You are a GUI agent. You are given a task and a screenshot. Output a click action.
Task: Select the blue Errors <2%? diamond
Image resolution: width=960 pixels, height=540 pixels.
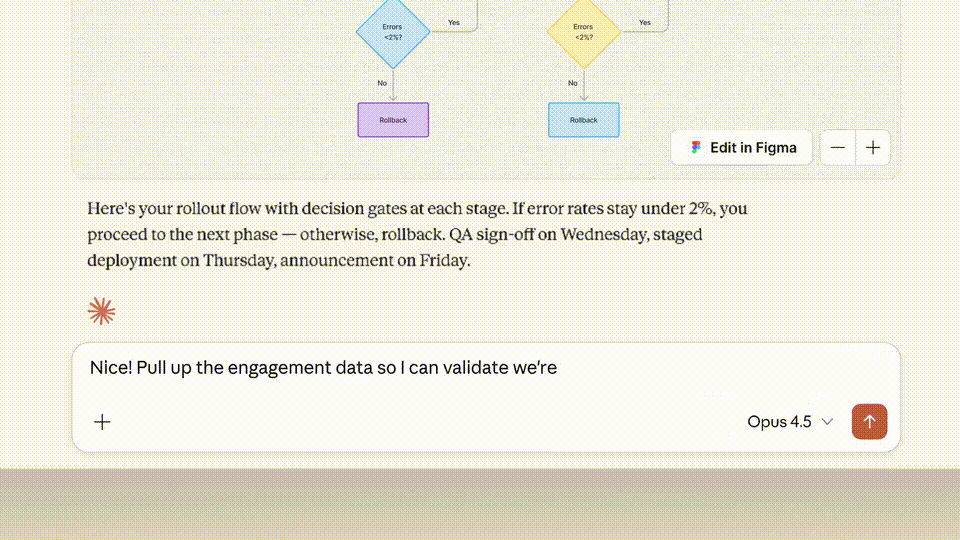point(393,32)
